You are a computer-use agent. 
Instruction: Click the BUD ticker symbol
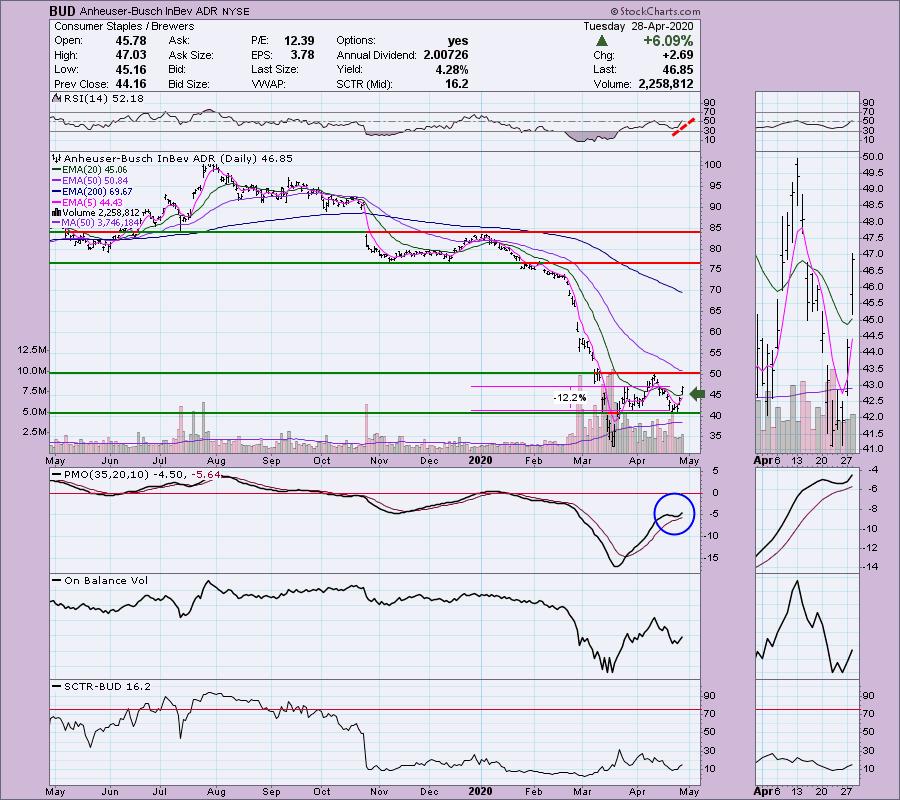coord(62,11)
